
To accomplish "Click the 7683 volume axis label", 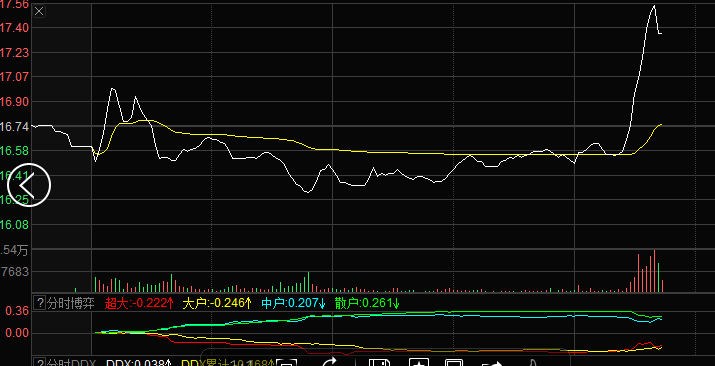I will click(15, 272).
